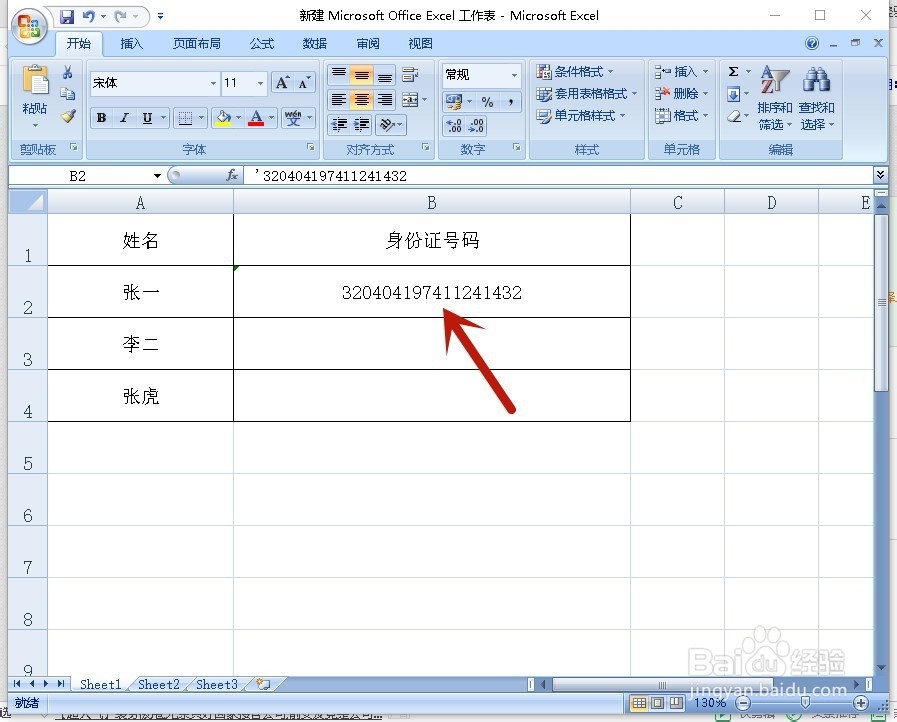The height and width of the screenshot is (722, 897).
Task: Click the AutoSum Σ icon
Action: [733, 70]
